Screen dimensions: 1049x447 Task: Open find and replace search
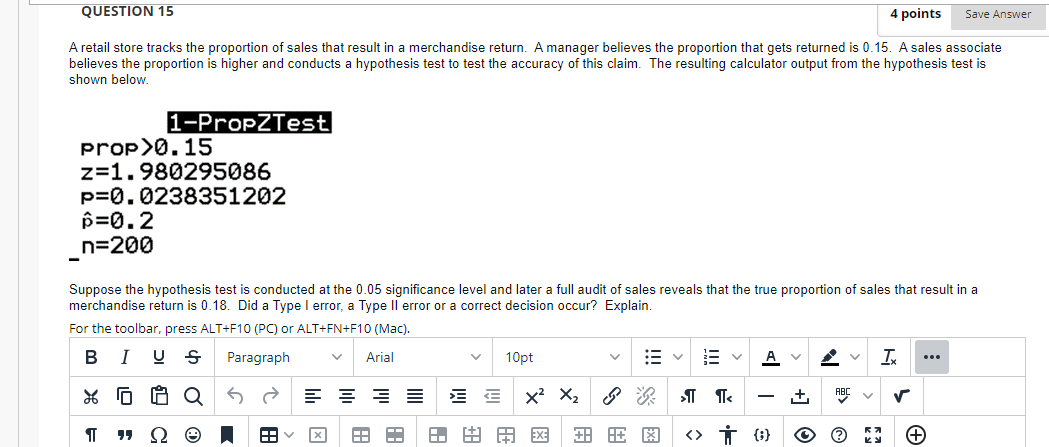tap(192, 397)
